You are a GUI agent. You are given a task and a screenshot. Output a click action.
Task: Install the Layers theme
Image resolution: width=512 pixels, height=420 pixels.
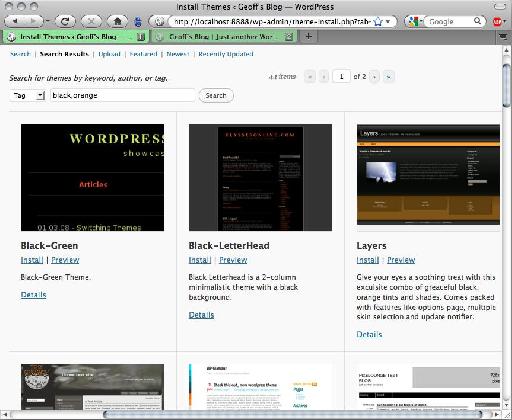[x=368, y=260]
